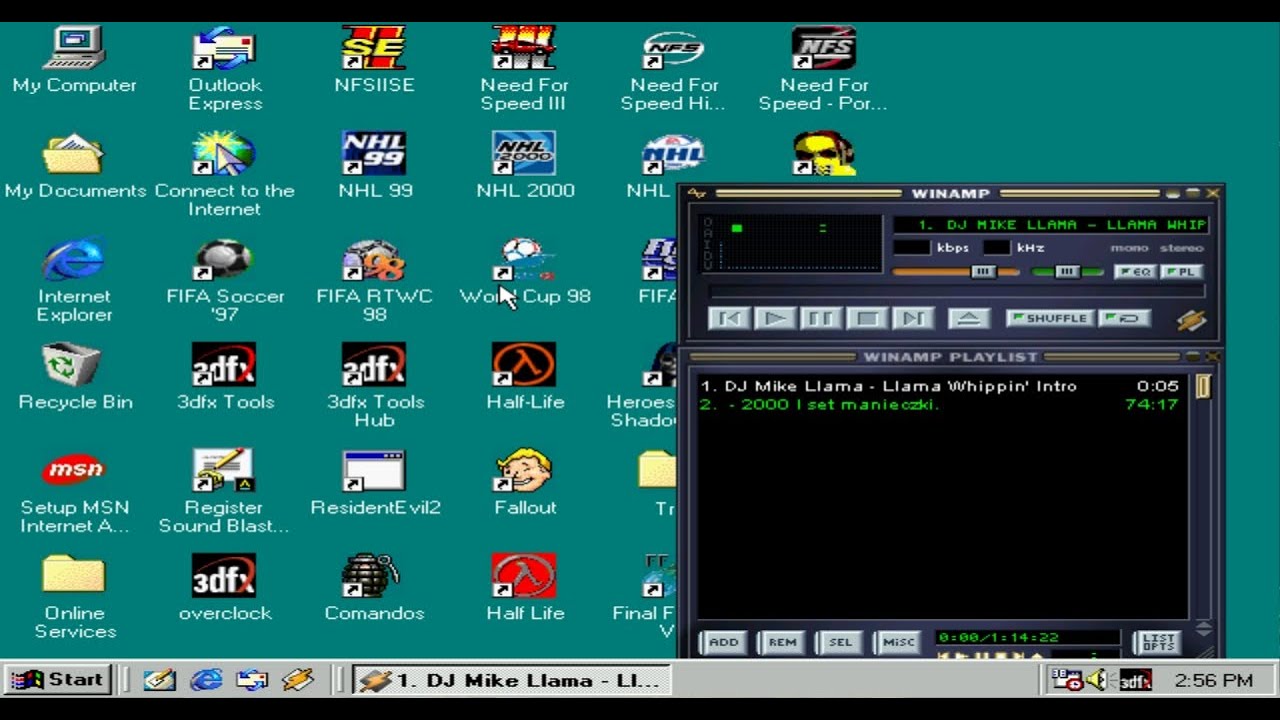Viewport: 1280px width, 720px height.
Task: Enable Shuffle mode in Winamp
Action: 1048,318
